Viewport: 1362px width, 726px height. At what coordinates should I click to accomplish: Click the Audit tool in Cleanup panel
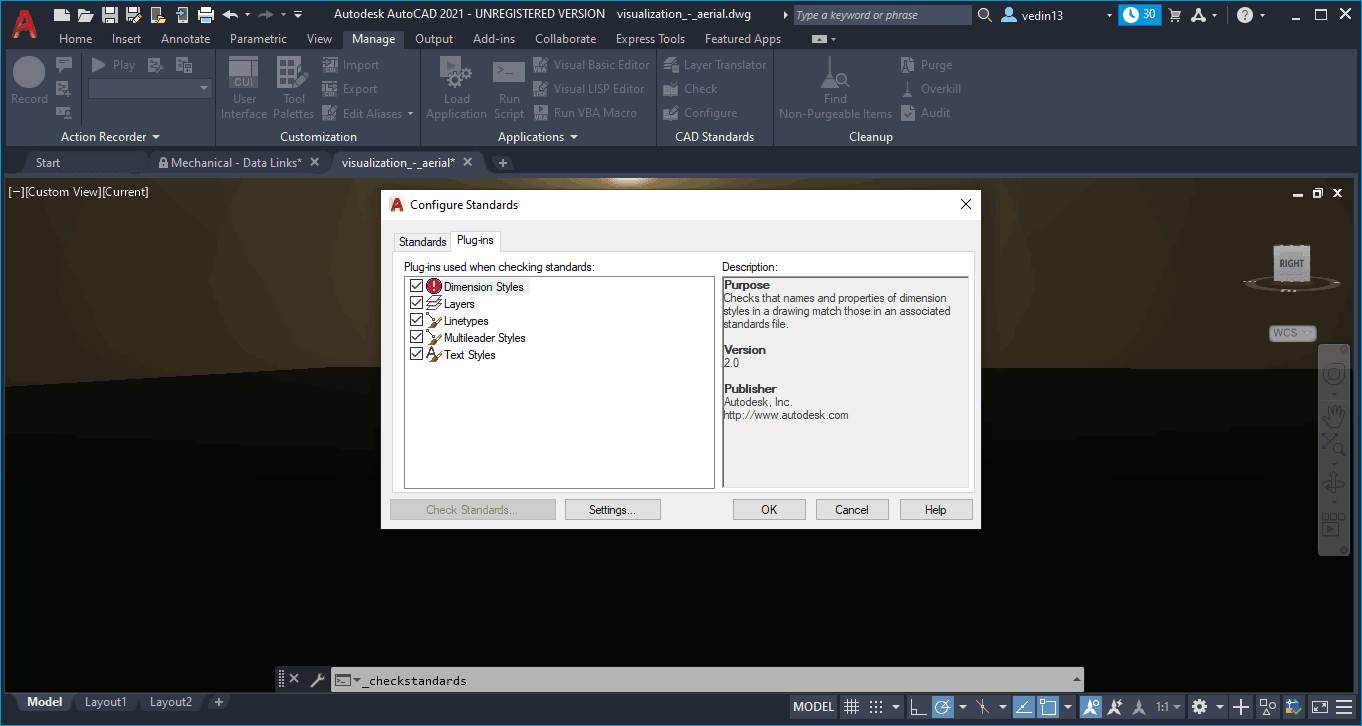(925, 113)
